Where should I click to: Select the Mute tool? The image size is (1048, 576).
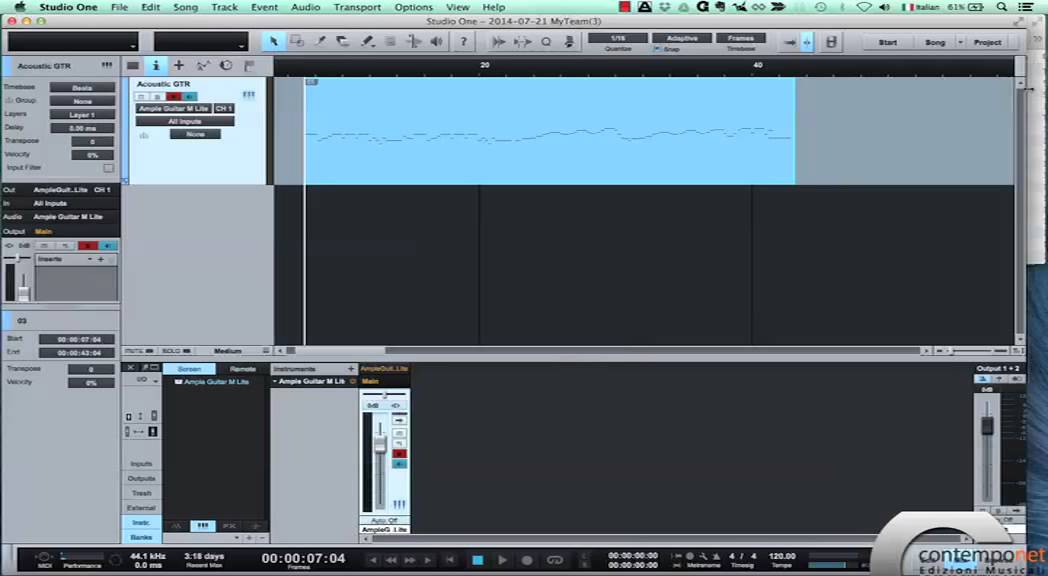click(x=390, y=41)
